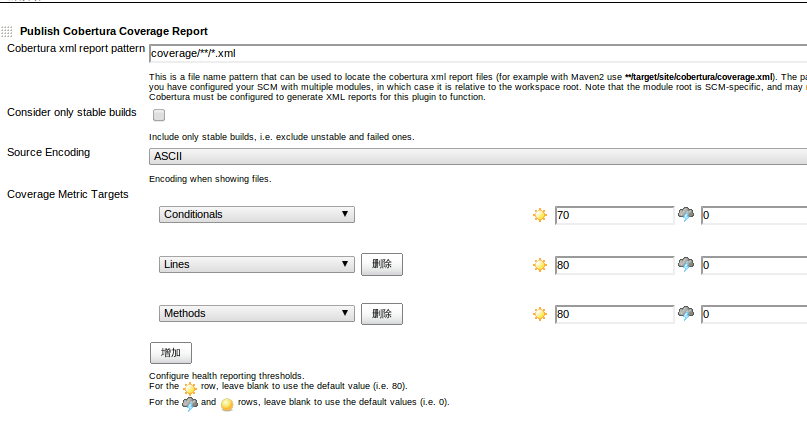Click the Encoding when showing files help text
The image size is (807, 425).
click(210, 179)
